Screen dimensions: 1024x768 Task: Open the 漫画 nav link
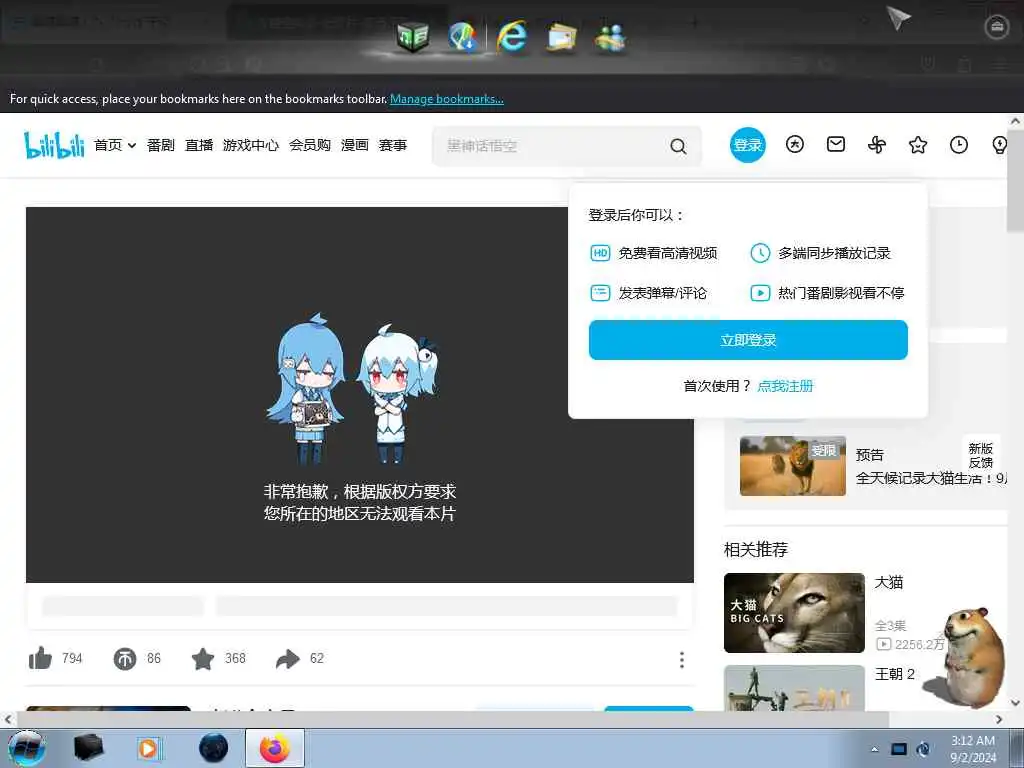click(355, 145)
